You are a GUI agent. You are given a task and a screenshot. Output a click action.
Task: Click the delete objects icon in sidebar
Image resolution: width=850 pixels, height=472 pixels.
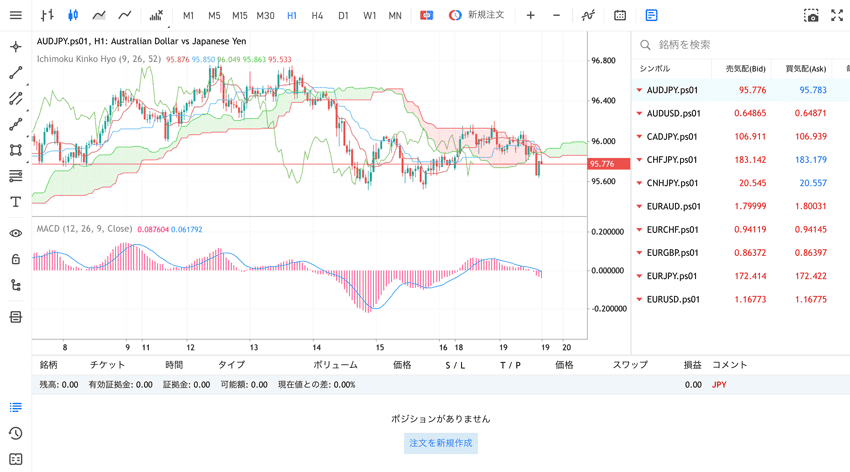[x=16, y=316]
